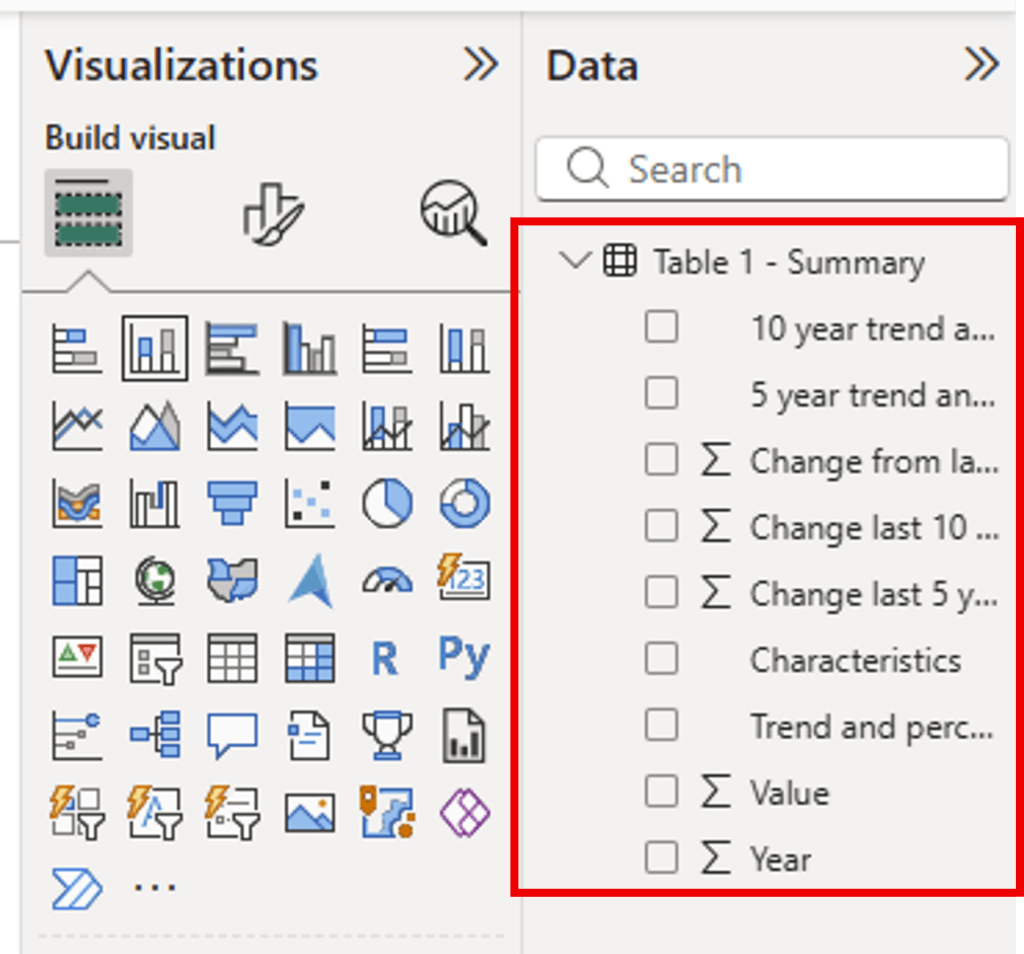Add the Q&A speech bubble visual

point(232,736)
